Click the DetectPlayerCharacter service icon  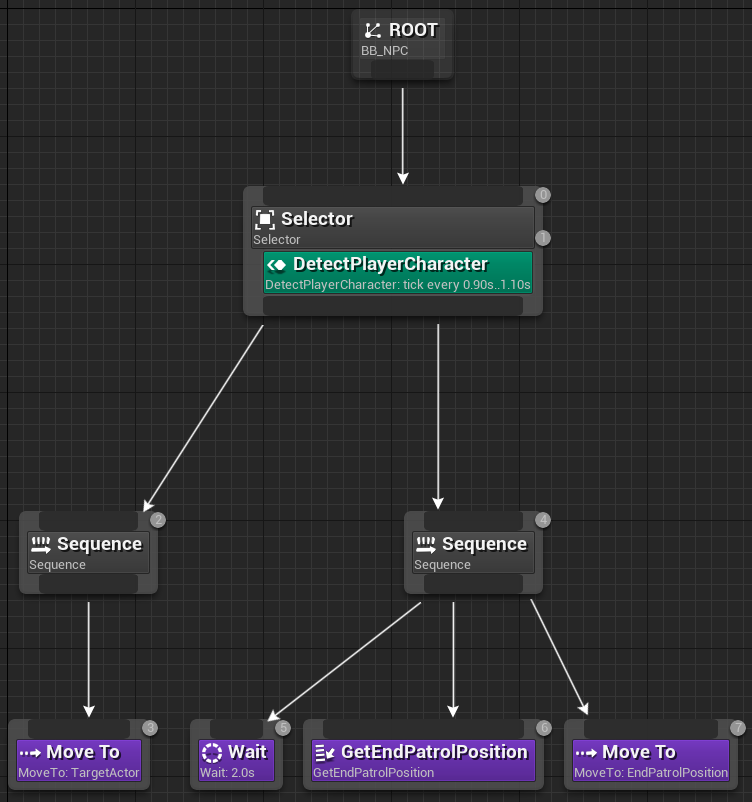(x=277, y=265)
